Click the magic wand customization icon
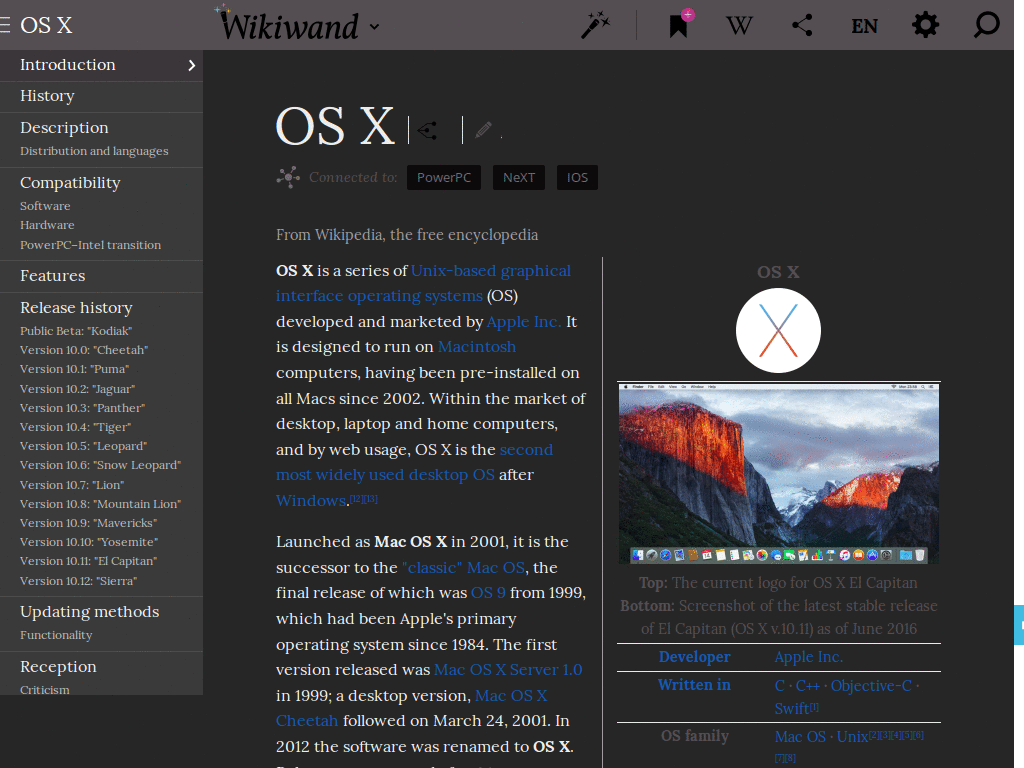Image resolution: width=1024 pixels, height=768 pixels. [594, 24]
